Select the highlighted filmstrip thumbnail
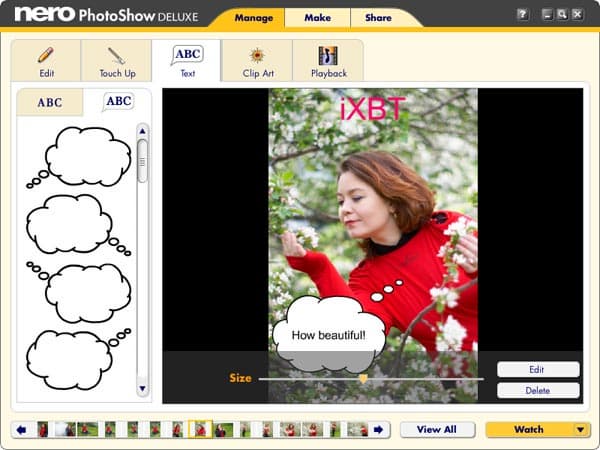This screenshot has width=600, height=450. [x=200, y=429]
